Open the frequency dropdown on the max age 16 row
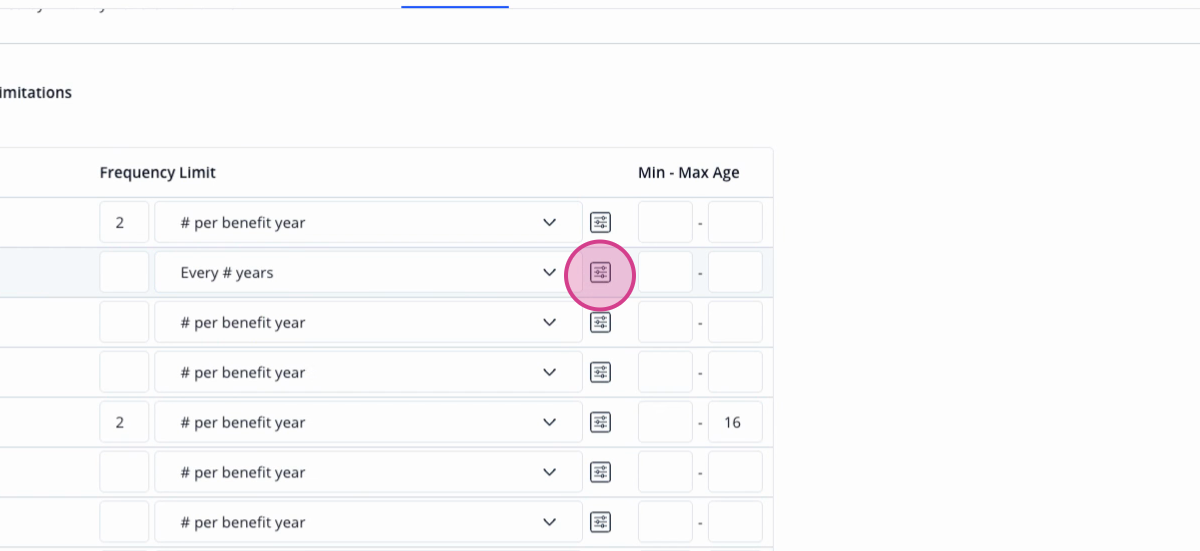Image resolution: width=1200 pixels, height=551 pixels. point(368,422)
